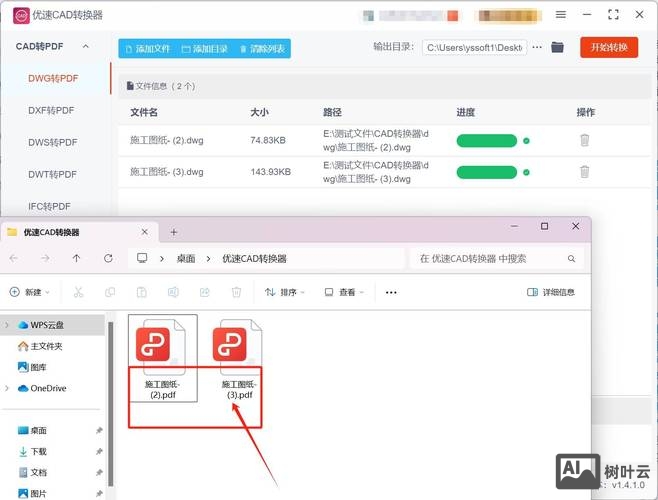Screen dimensions: 658x500
Task: Close the 优速CAD转换器 Explorer tab
Action: click(144, 232)
